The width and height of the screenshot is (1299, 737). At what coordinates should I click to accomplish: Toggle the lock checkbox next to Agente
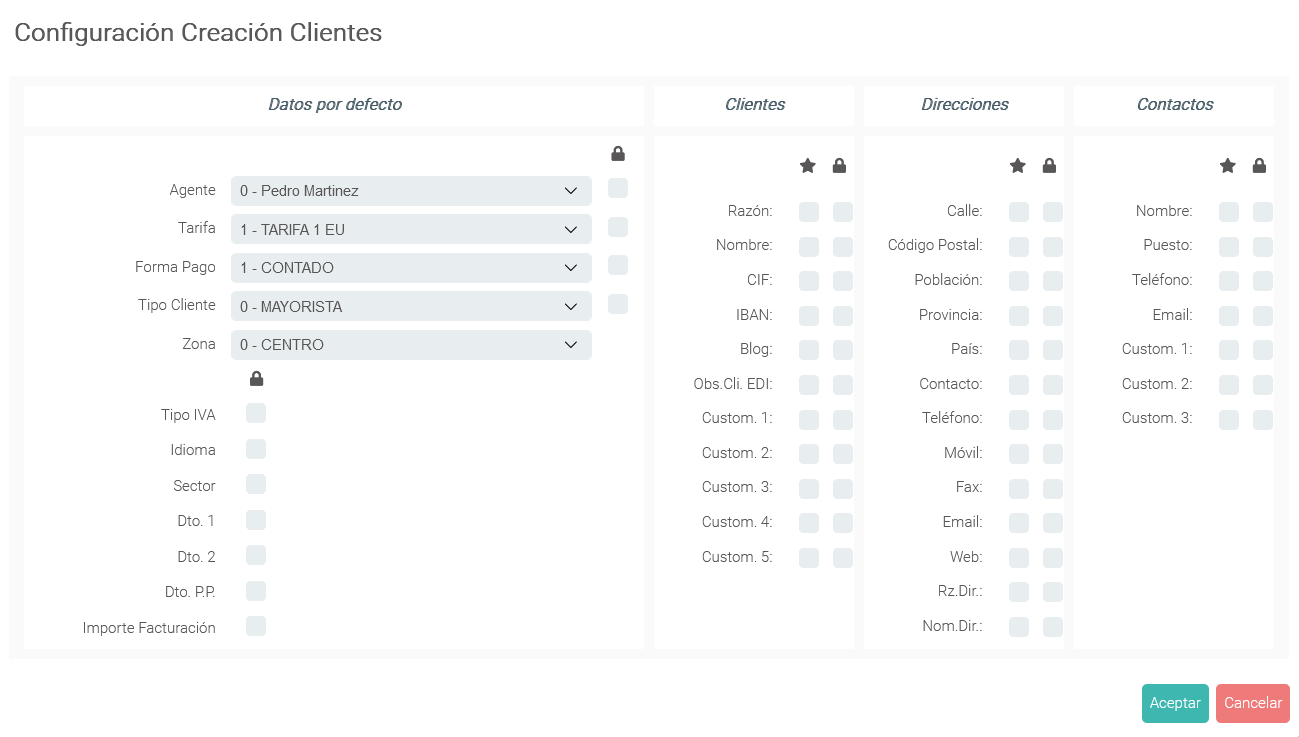(x=618, y=188)
